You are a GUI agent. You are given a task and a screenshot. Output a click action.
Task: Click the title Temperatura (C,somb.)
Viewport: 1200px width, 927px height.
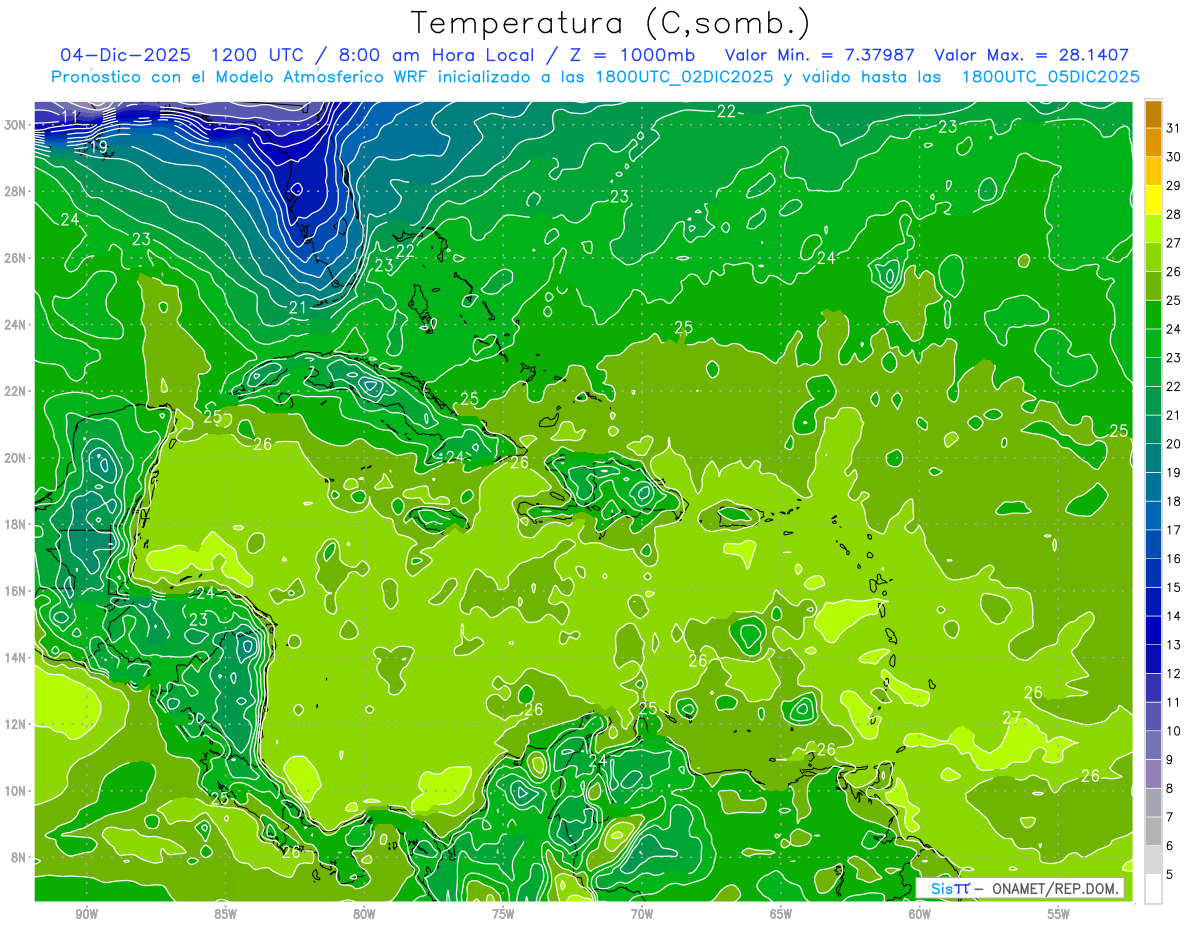coord(611,23)
